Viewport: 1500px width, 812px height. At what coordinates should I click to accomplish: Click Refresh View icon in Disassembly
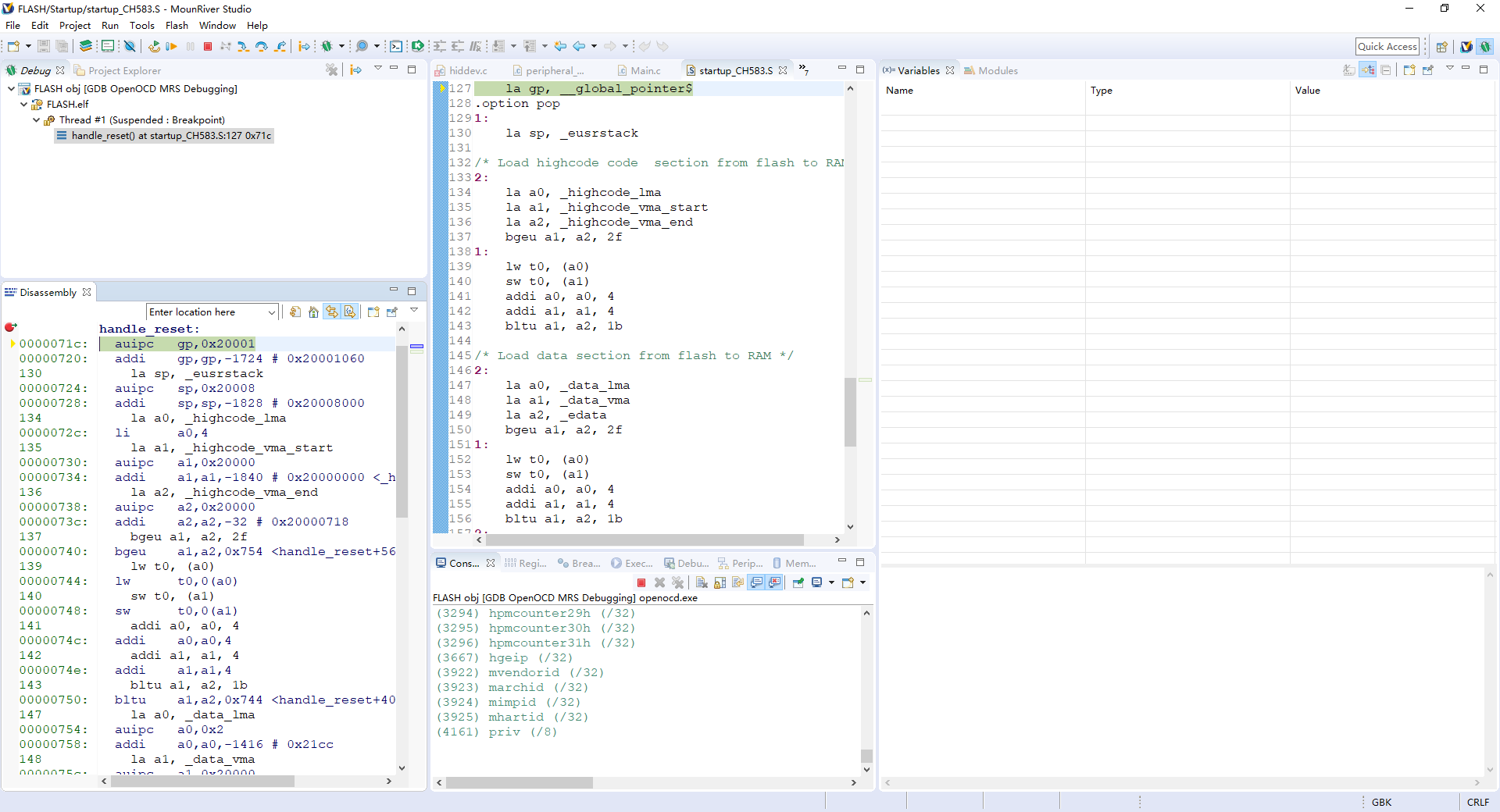[x=295, y=312]
